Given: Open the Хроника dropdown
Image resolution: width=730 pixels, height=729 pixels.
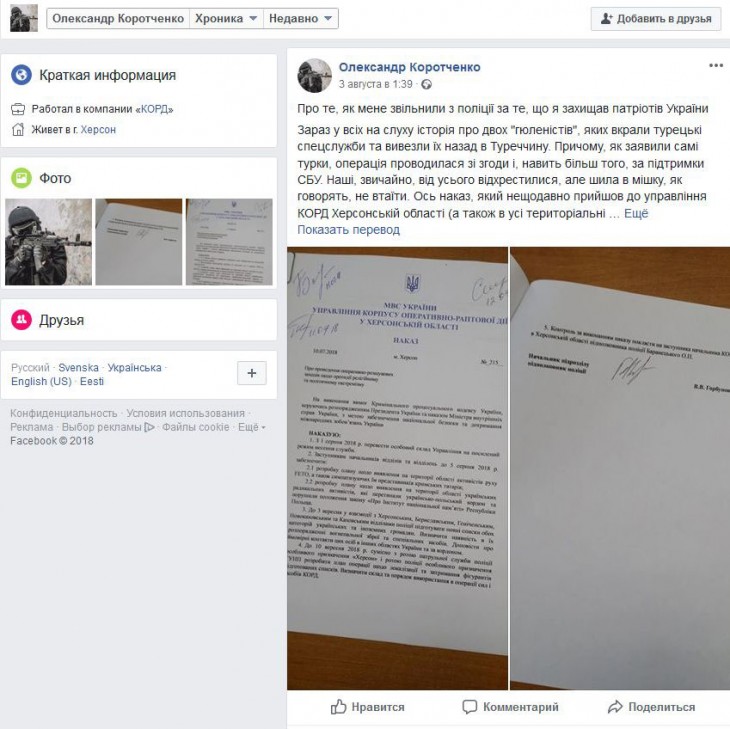Looking at the screenshot, I should [x=226, y=19].
